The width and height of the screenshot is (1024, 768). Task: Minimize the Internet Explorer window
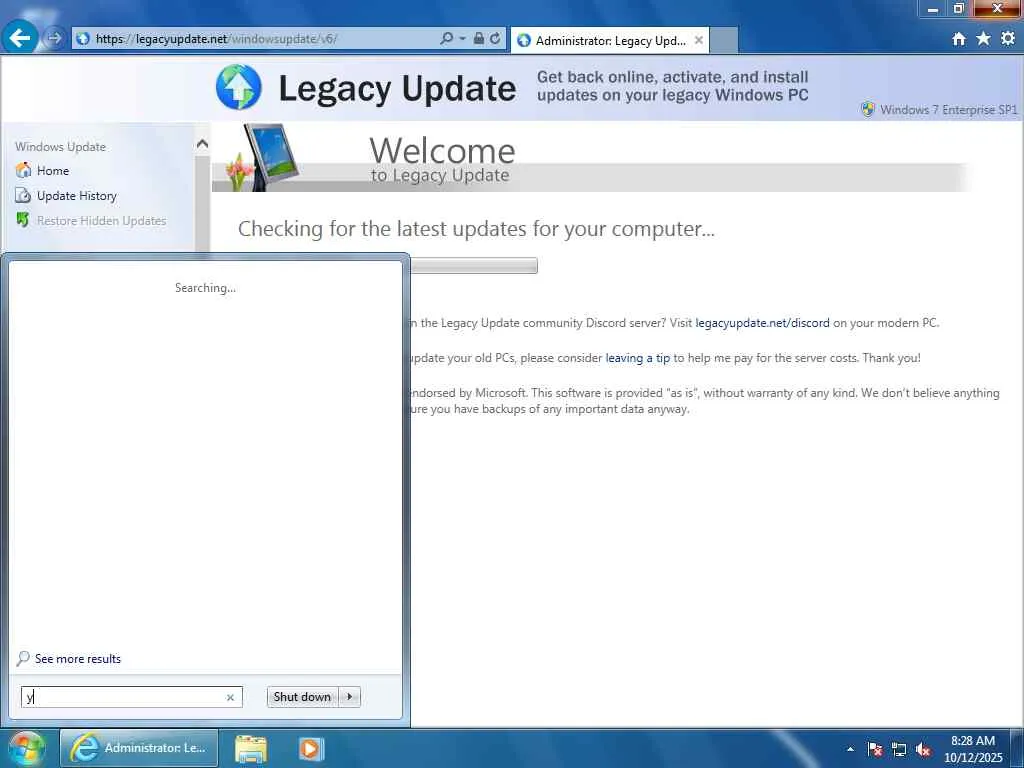pos(933,8)
